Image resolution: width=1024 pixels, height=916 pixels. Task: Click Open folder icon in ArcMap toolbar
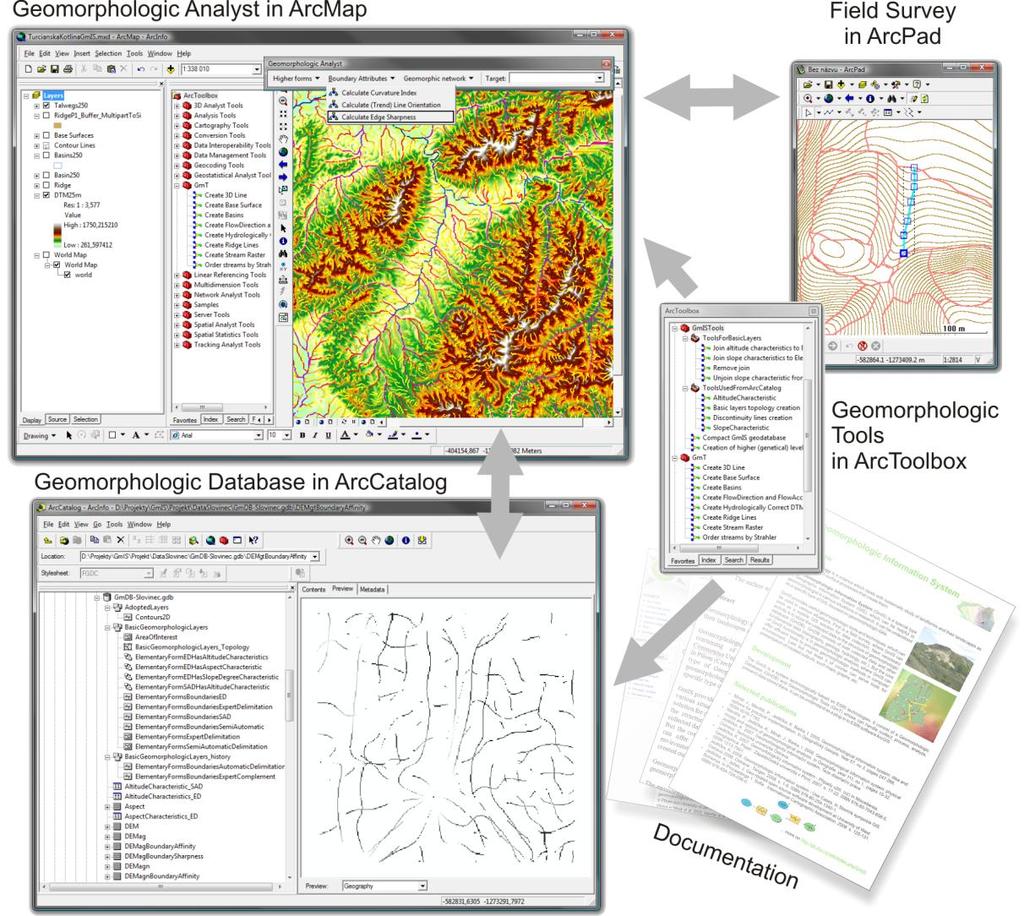click(x=42, y=69)
